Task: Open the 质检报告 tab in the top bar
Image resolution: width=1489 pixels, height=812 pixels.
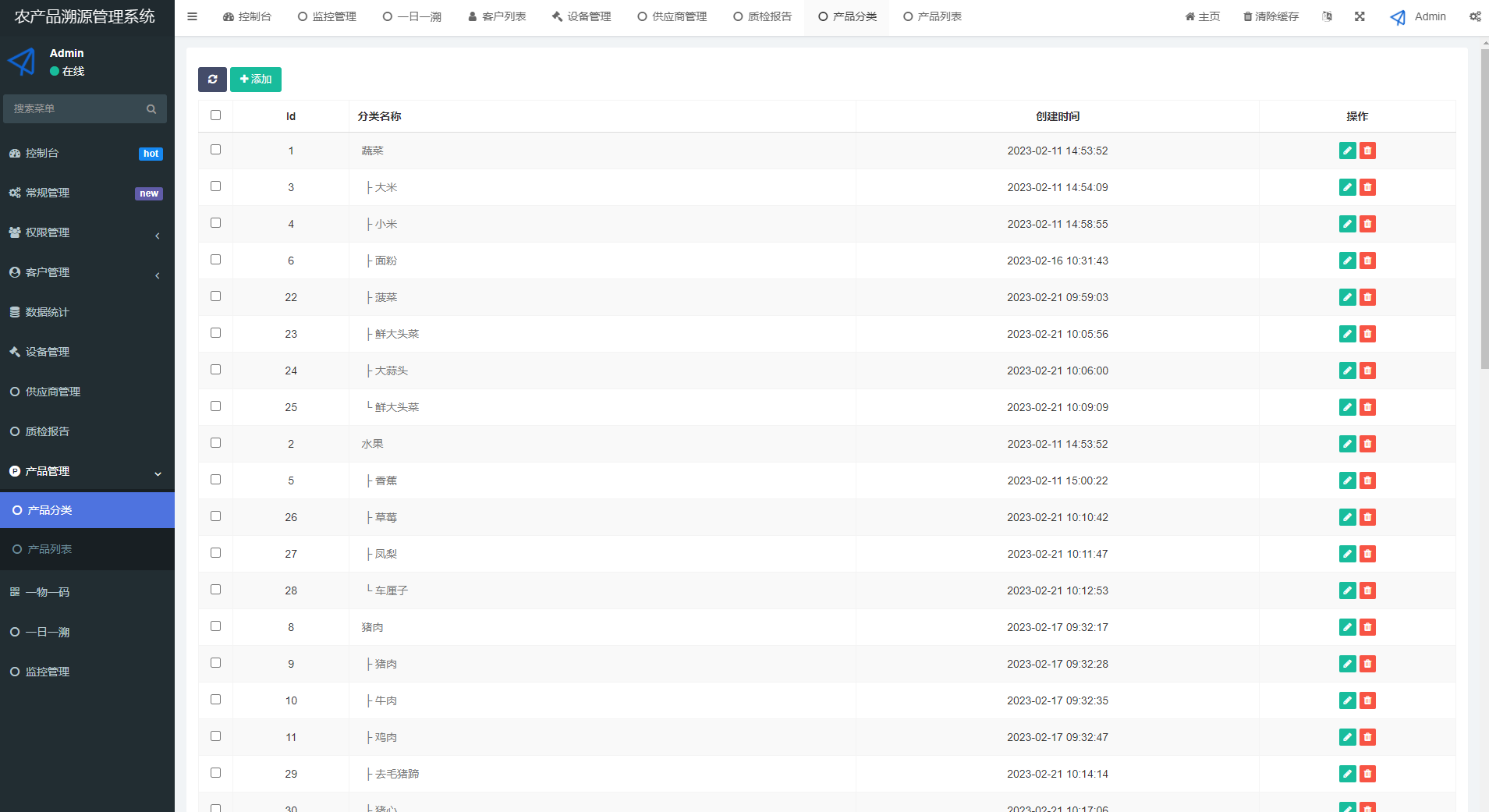Action: coord(762,16)
